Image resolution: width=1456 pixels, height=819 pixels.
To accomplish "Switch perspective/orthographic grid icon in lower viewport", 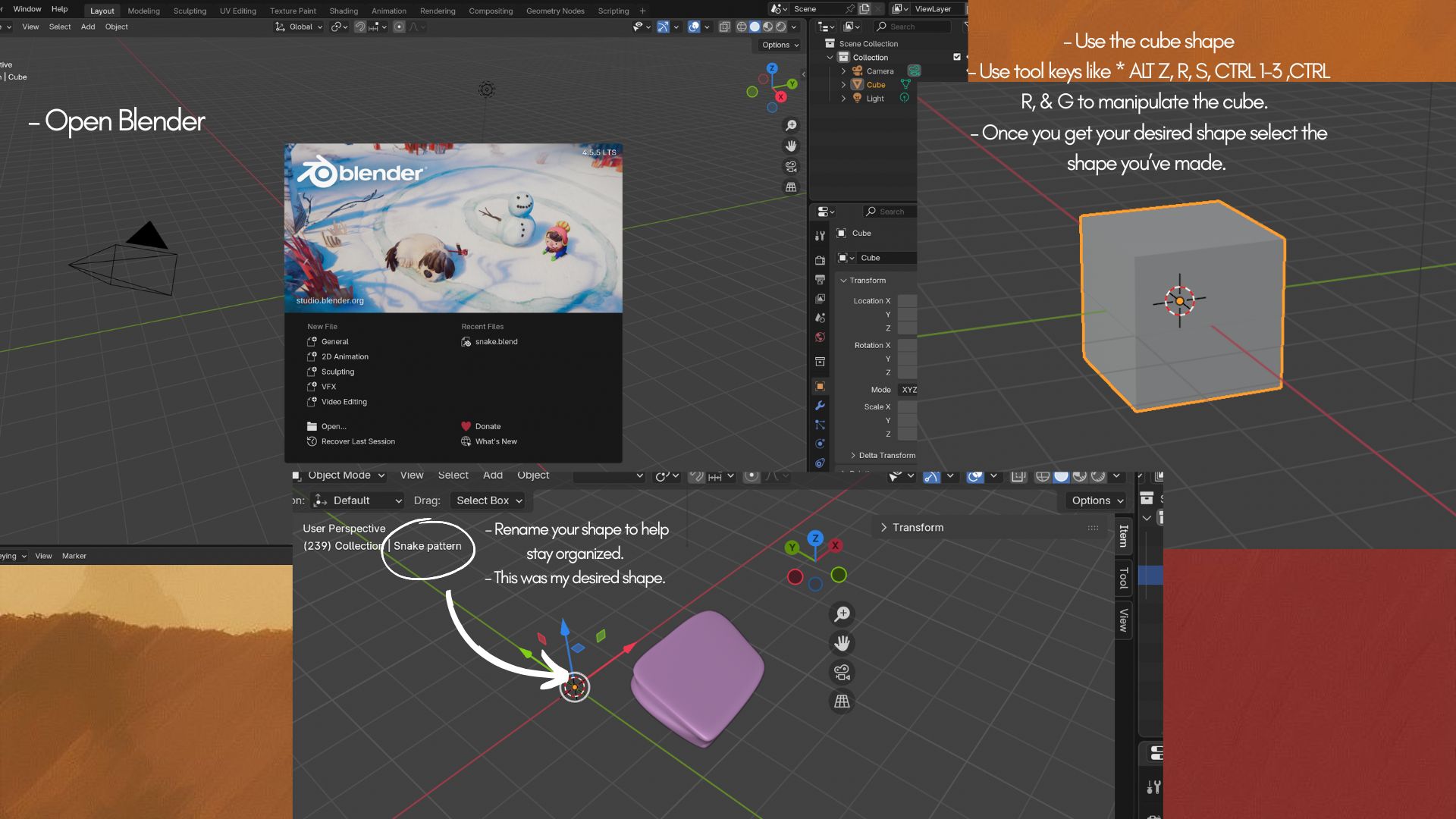I will click(x=842, y=701).
